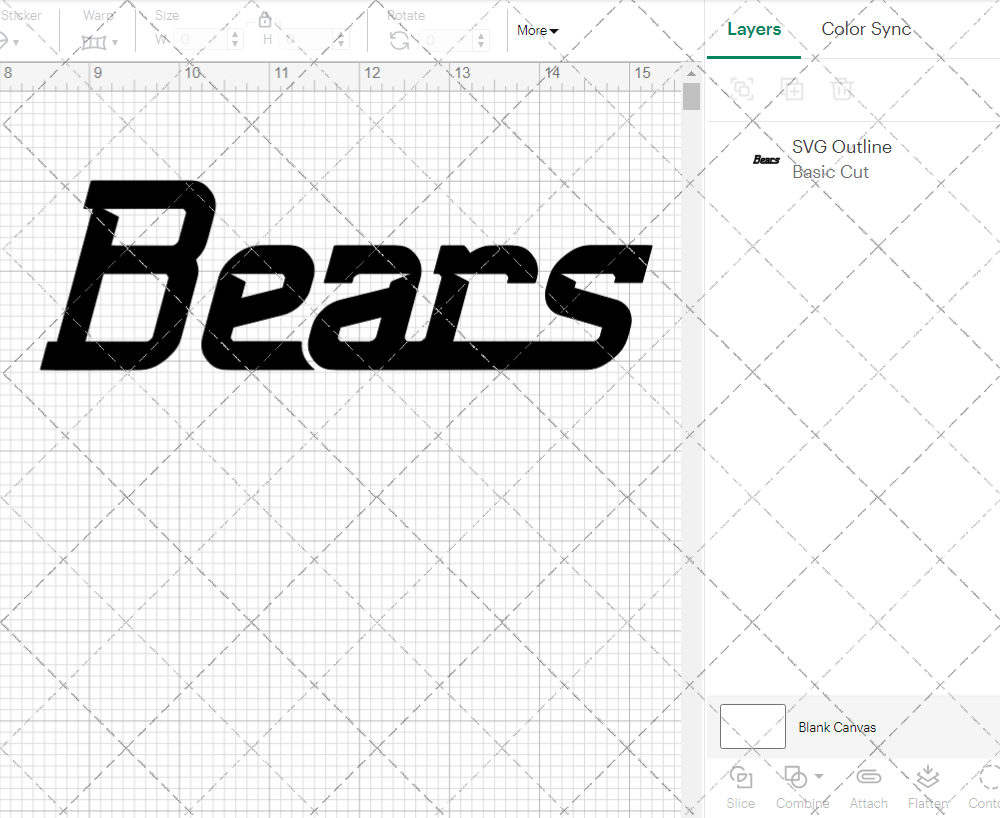Click the Attach icon
This screenshot has height=818, width=1000.
pyautogui.click(x=868, y=778)
